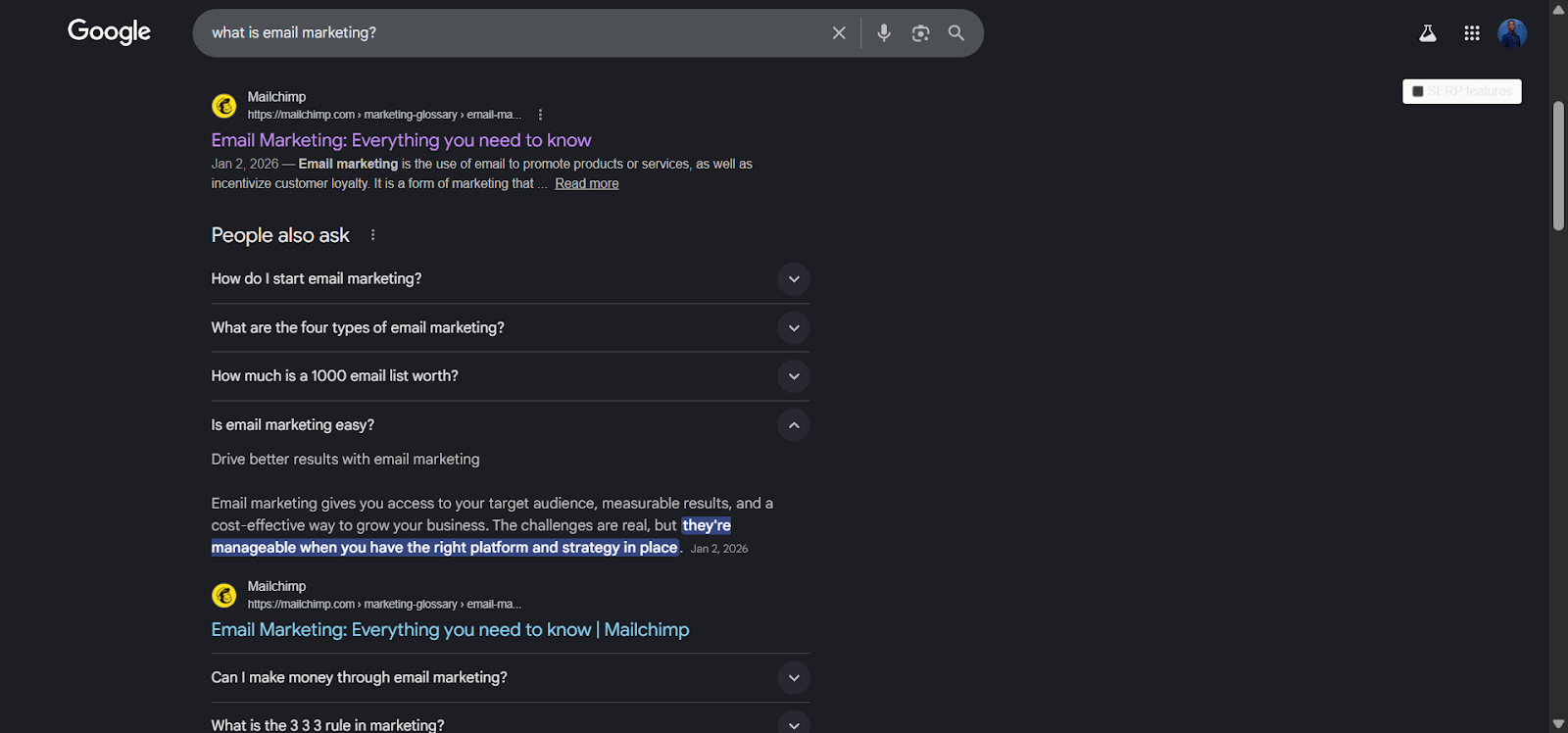Open three-dot menu beside Mailchimp result
1568x733 pixels.
(x=540, y=115)
